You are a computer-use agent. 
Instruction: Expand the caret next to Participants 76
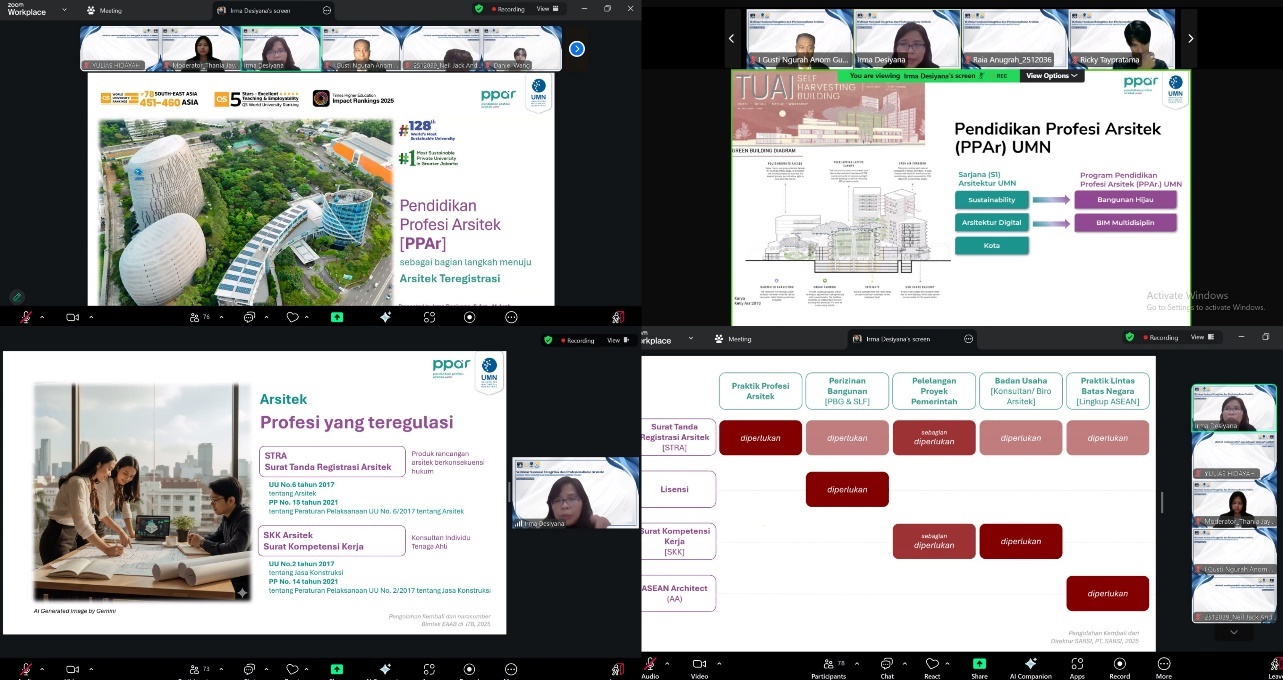(x=220, y=317)
